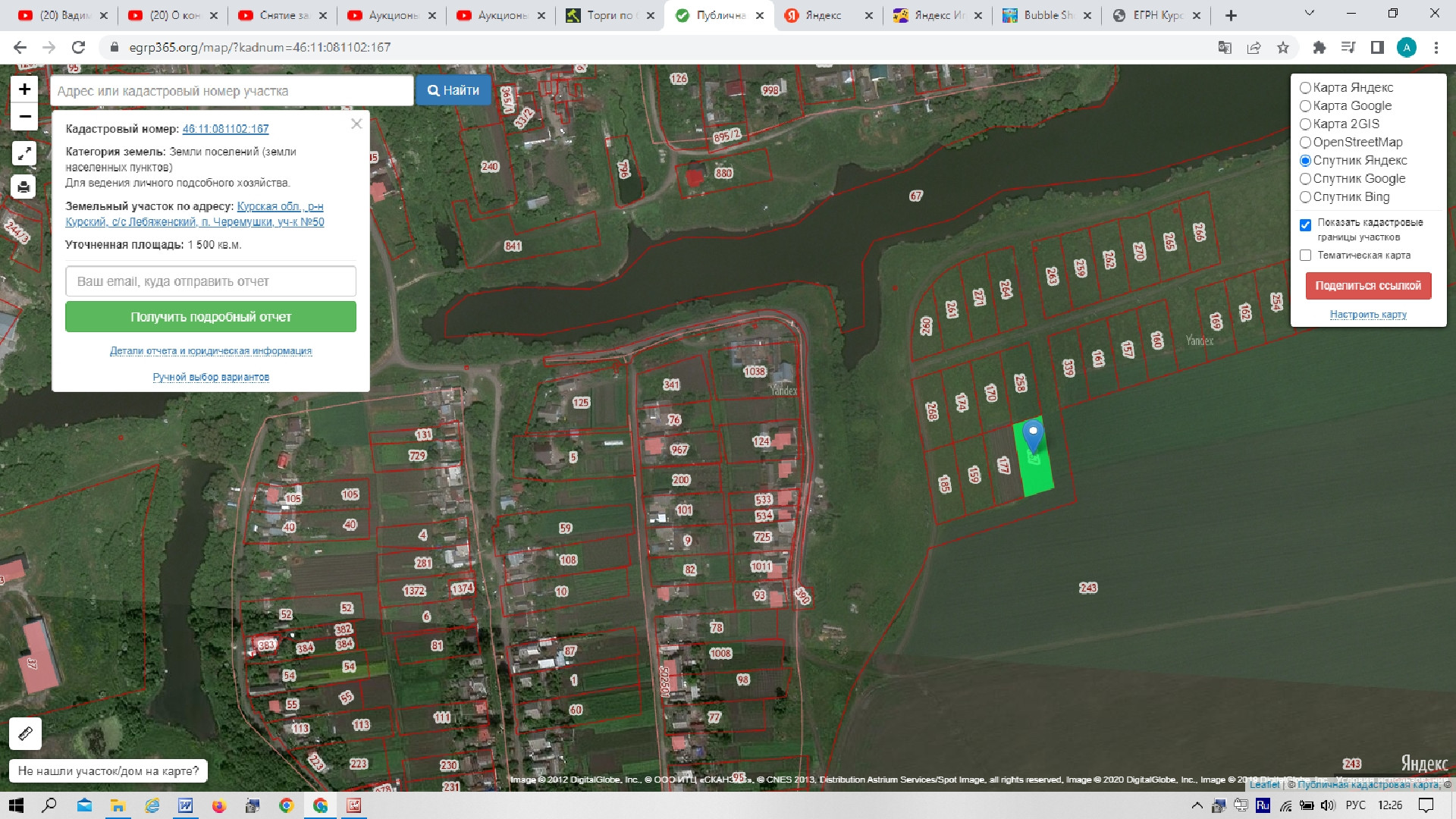The width and height of the screenshot is (1456, 819).
Task: Click Получить подробный отчет button
Action: coord(211,317)
